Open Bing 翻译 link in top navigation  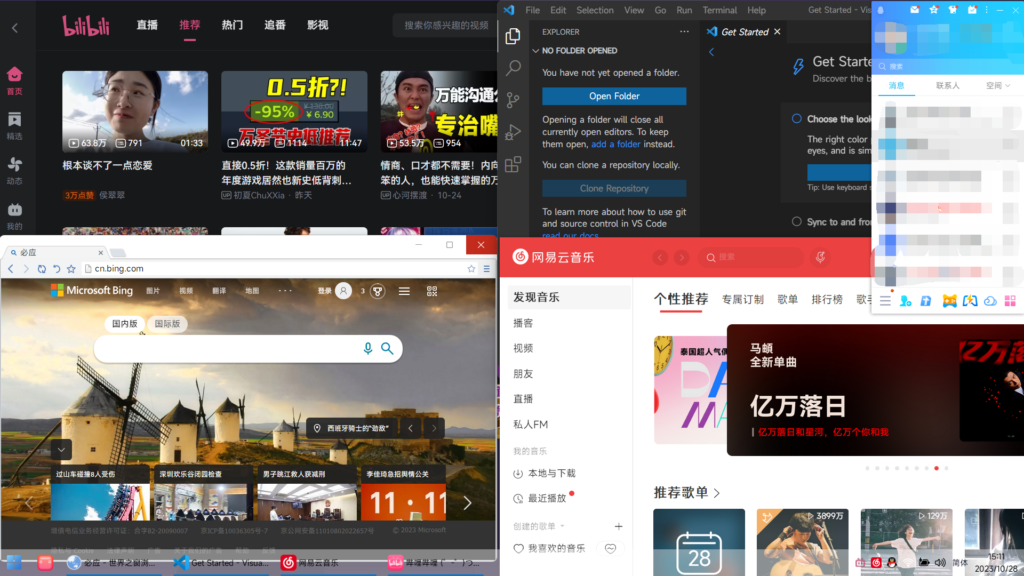(219, 291)
